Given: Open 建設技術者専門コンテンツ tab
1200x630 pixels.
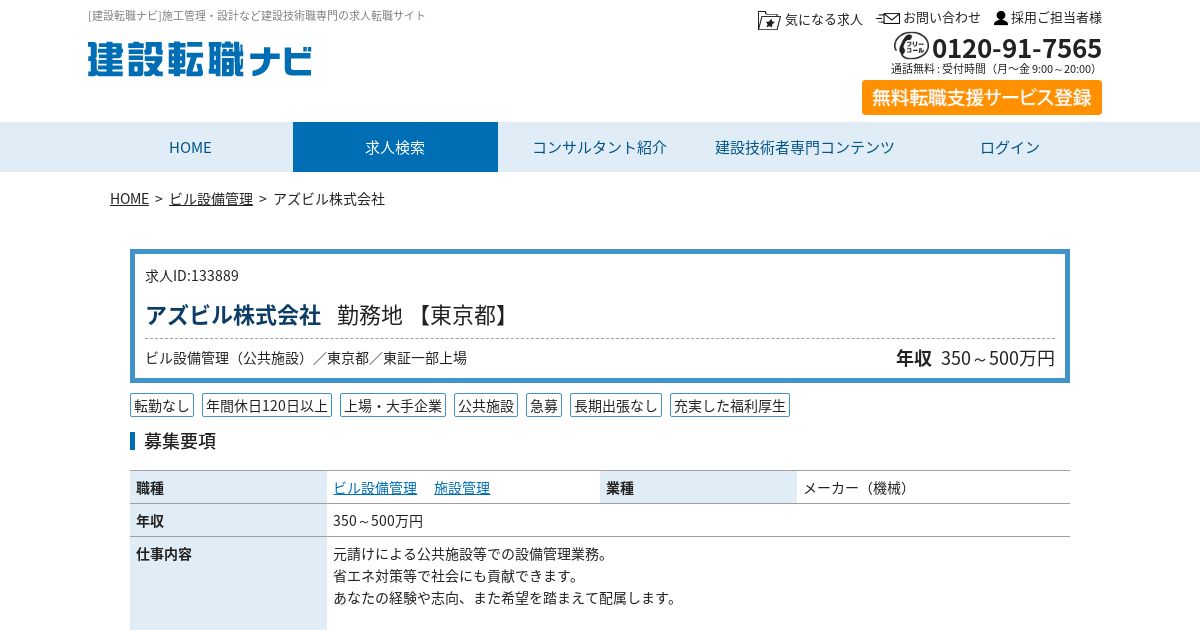Looking at the screenshot, I should coord(805,147).
